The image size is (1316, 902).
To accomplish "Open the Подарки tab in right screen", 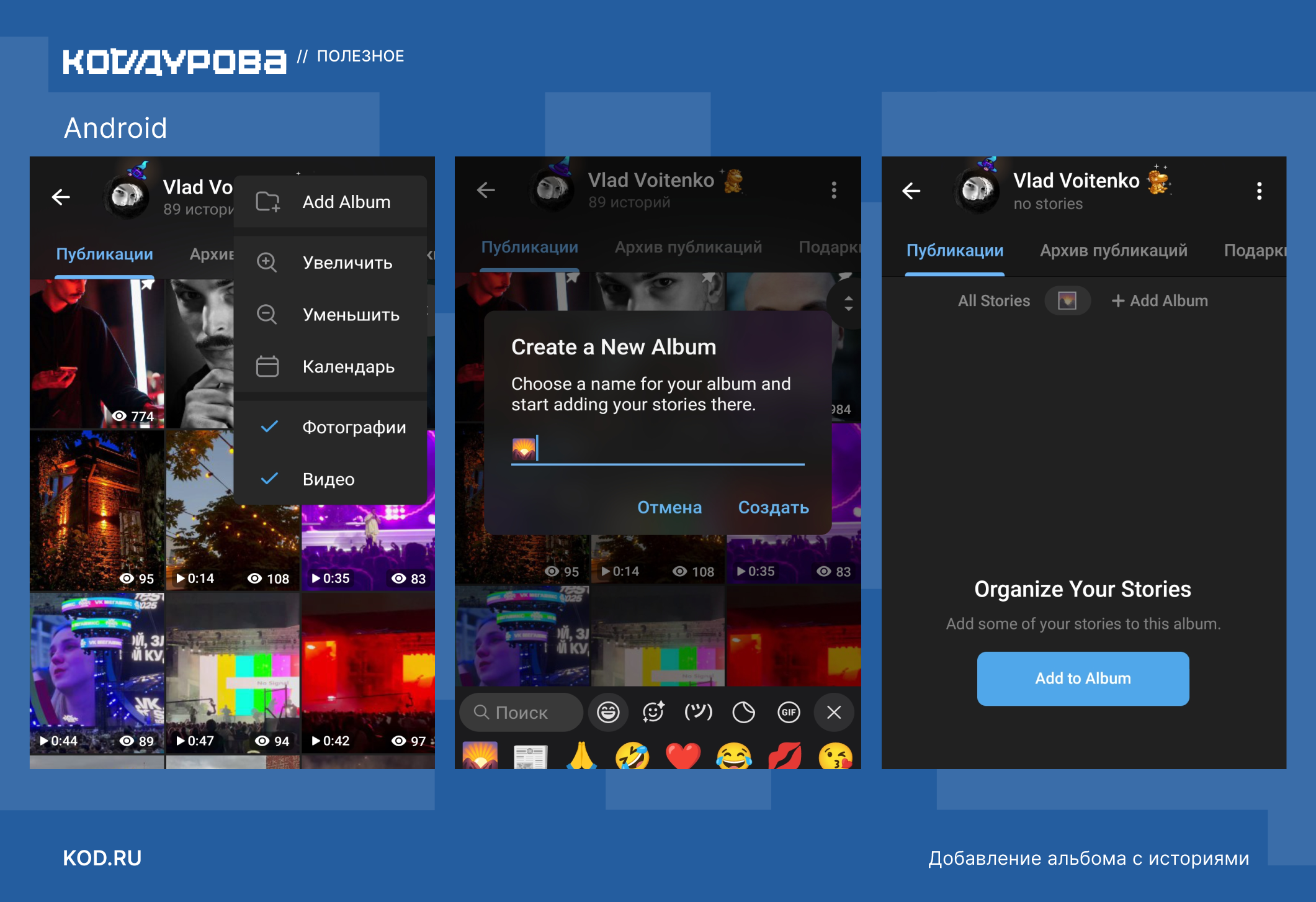I will [1255, 250].
